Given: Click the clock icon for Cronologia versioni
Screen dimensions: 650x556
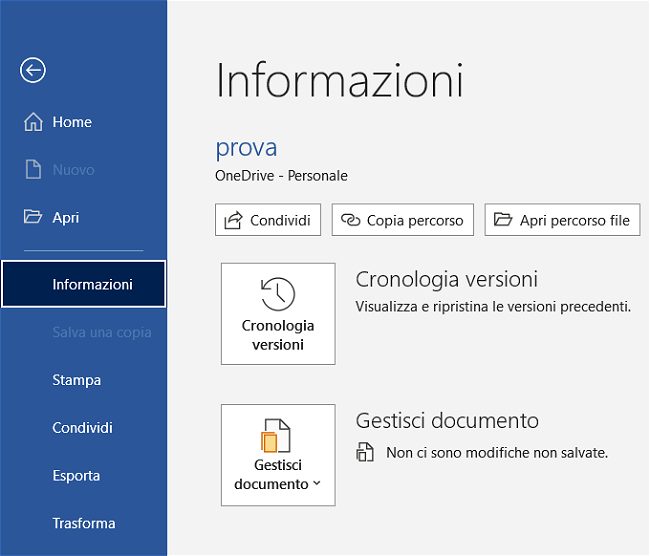Looking at the screenshot, I should (278, 294).
